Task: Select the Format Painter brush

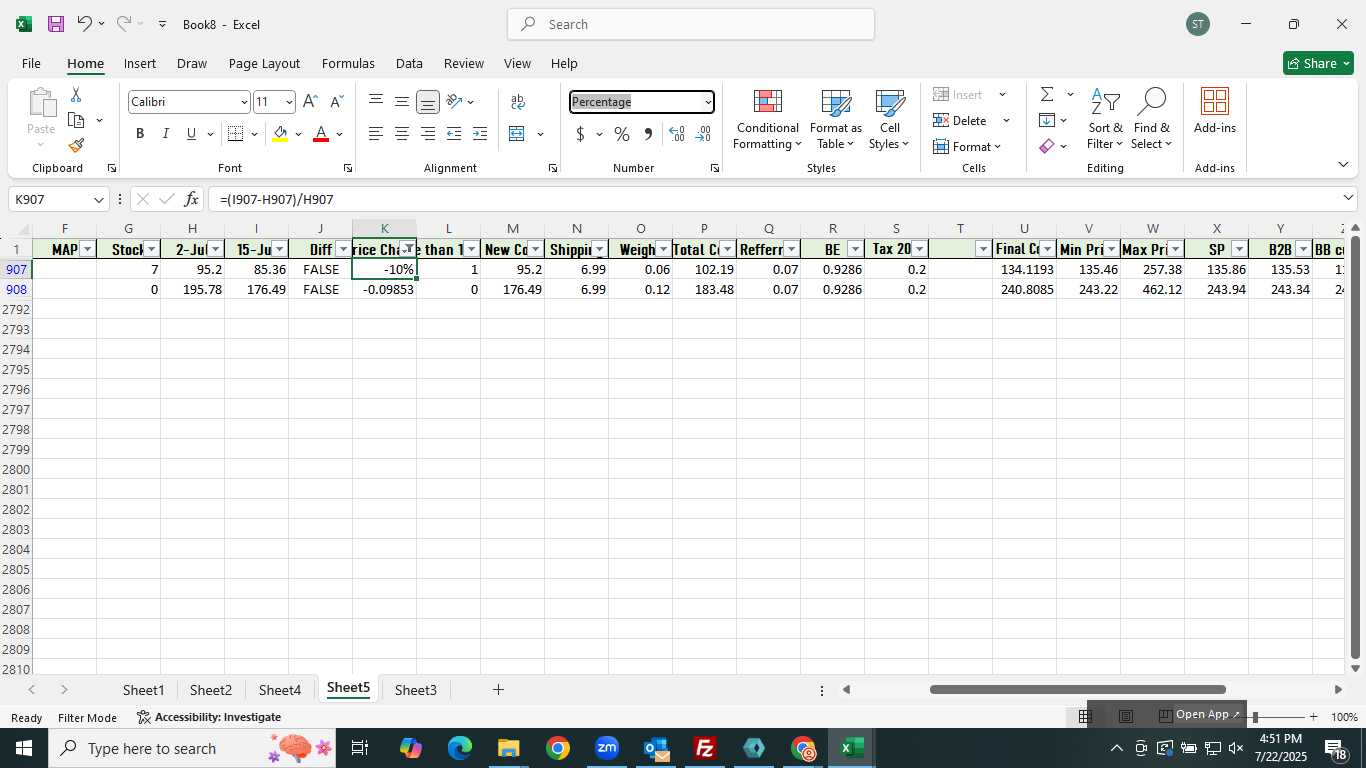Action: click(x=76, y=146)
